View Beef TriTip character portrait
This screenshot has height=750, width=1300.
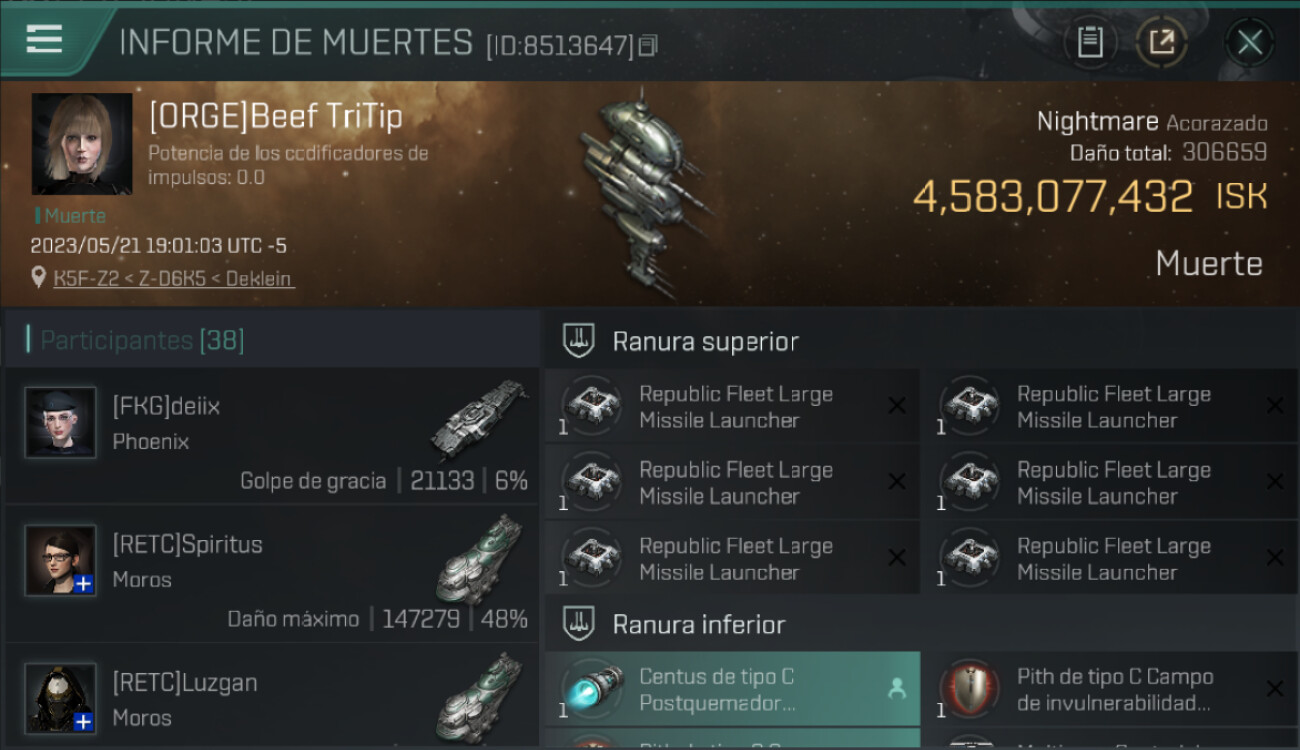[82, 144]
